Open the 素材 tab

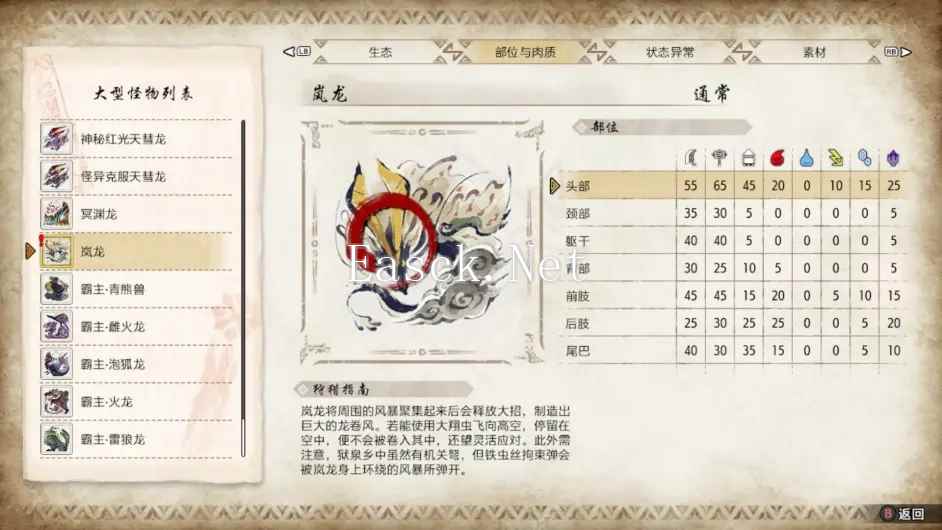tap(814, 52)
